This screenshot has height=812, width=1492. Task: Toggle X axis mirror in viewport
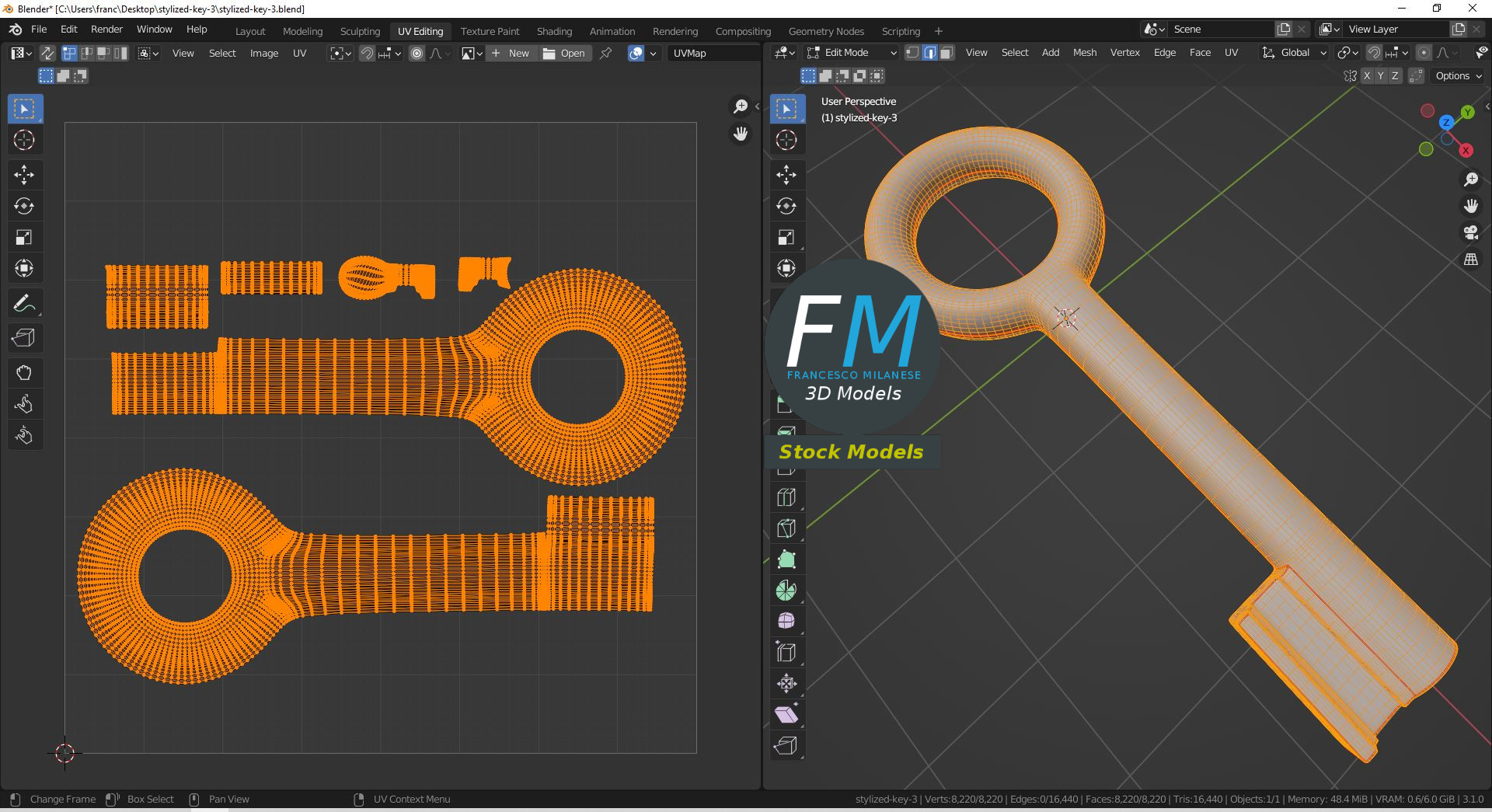pyautogui.click(x=1366, y=76)
